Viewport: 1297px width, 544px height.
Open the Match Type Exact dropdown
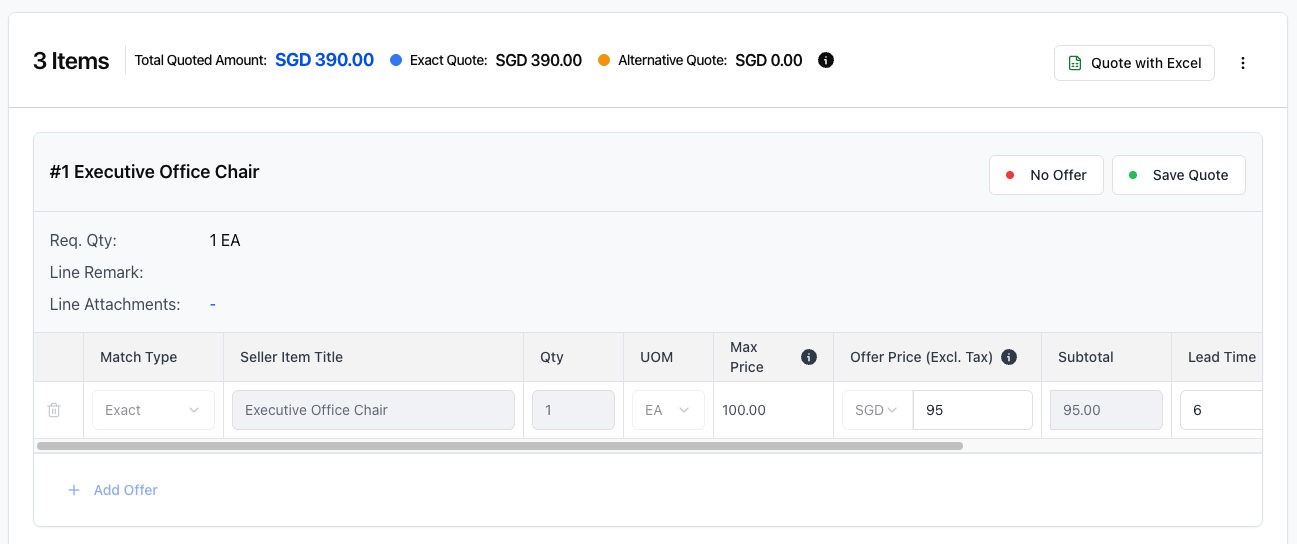153,410
